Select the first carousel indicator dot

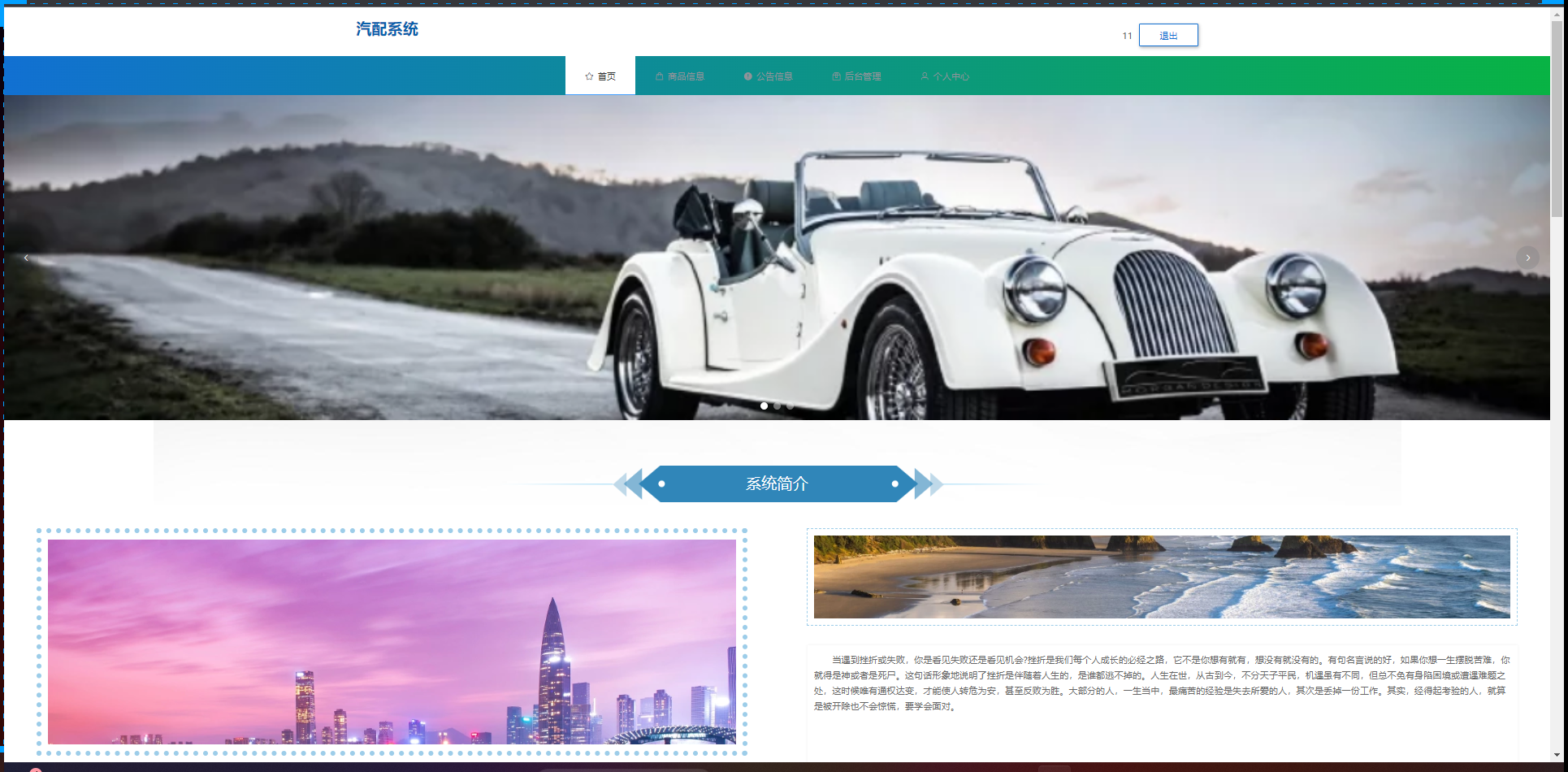click(x=764, y=406)
